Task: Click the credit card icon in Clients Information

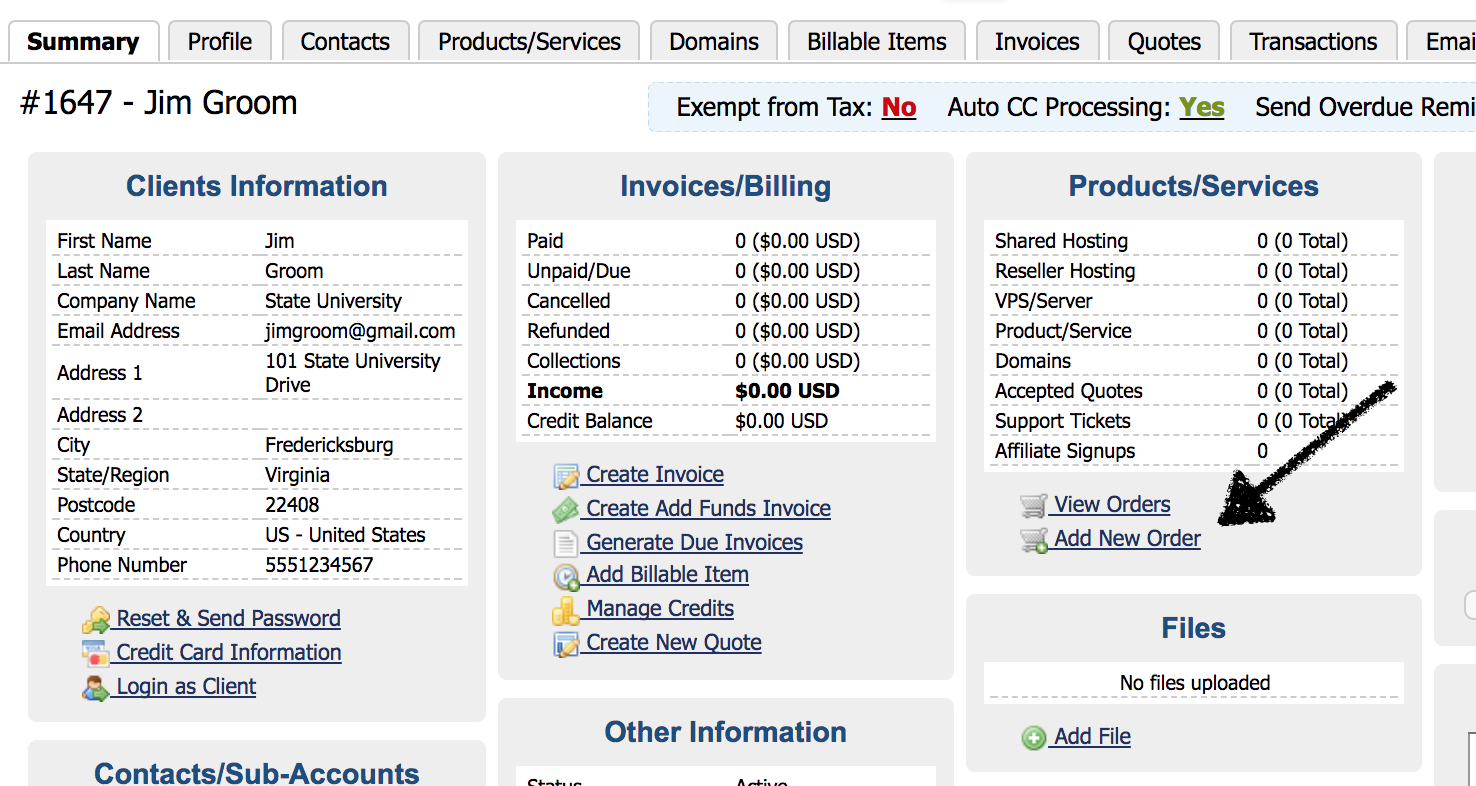Action: (x=96, y=654)
